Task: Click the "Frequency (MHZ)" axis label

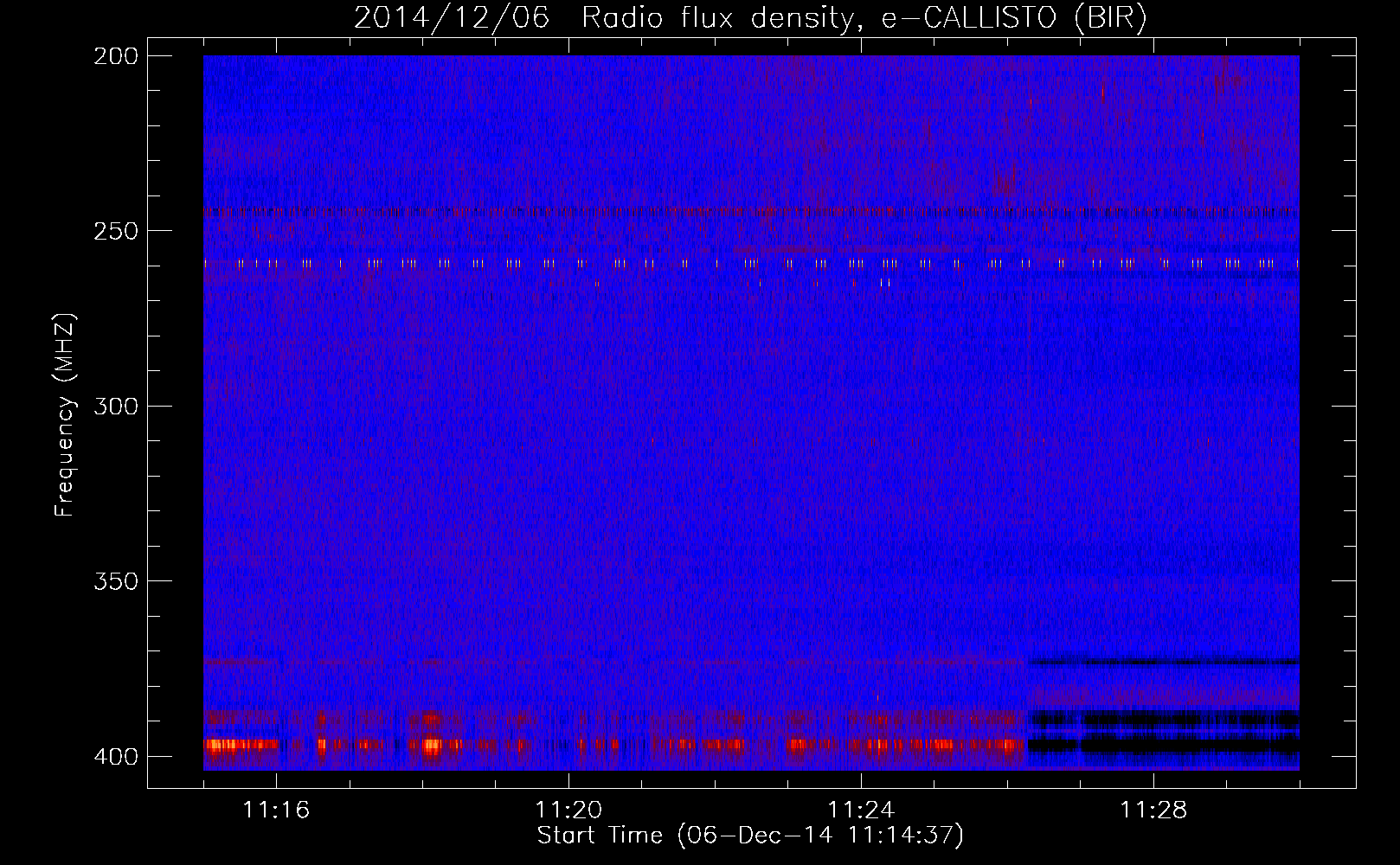Action: tap(65, 415)
